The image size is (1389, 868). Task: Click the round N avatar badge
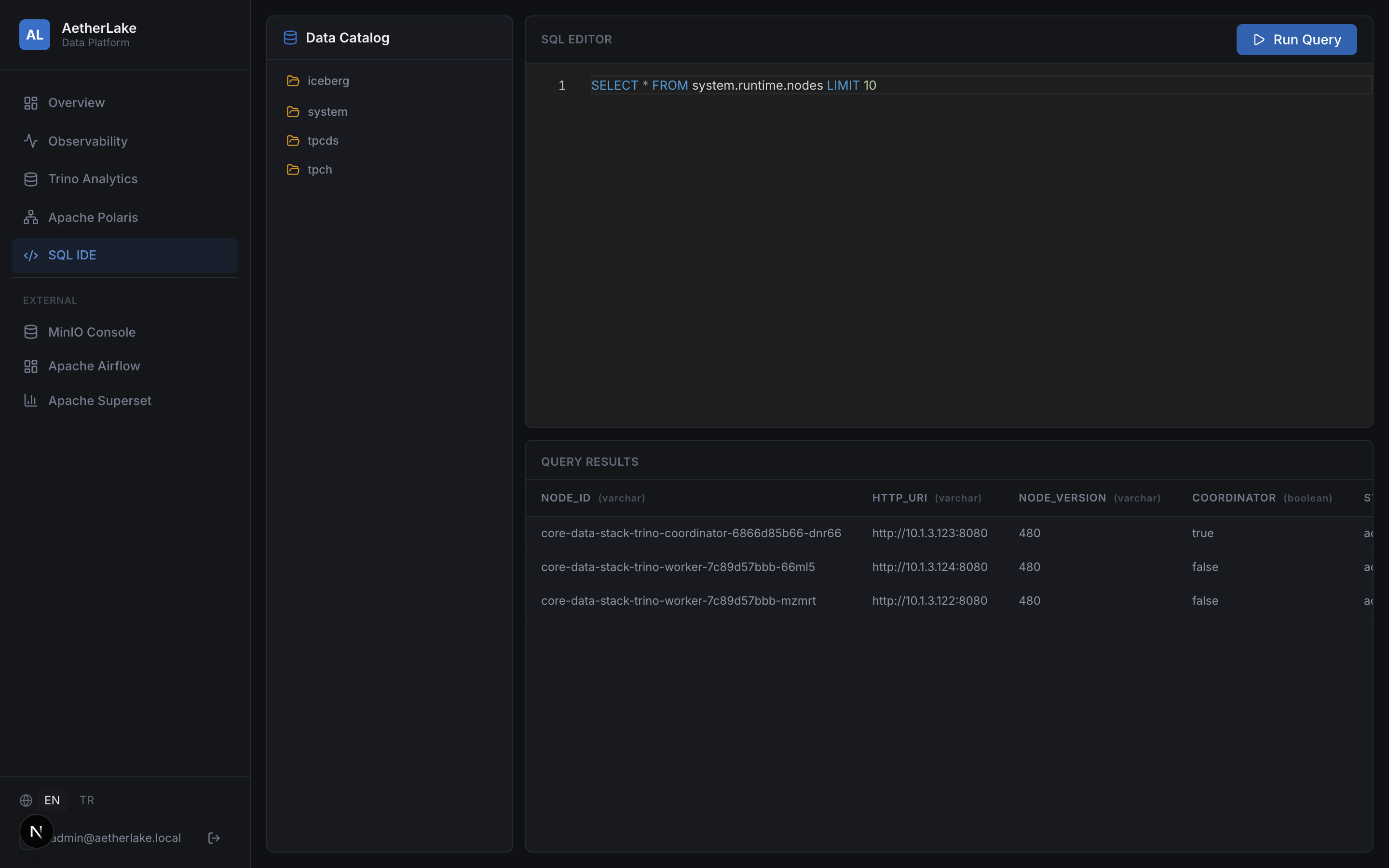[x=36, y=831]
